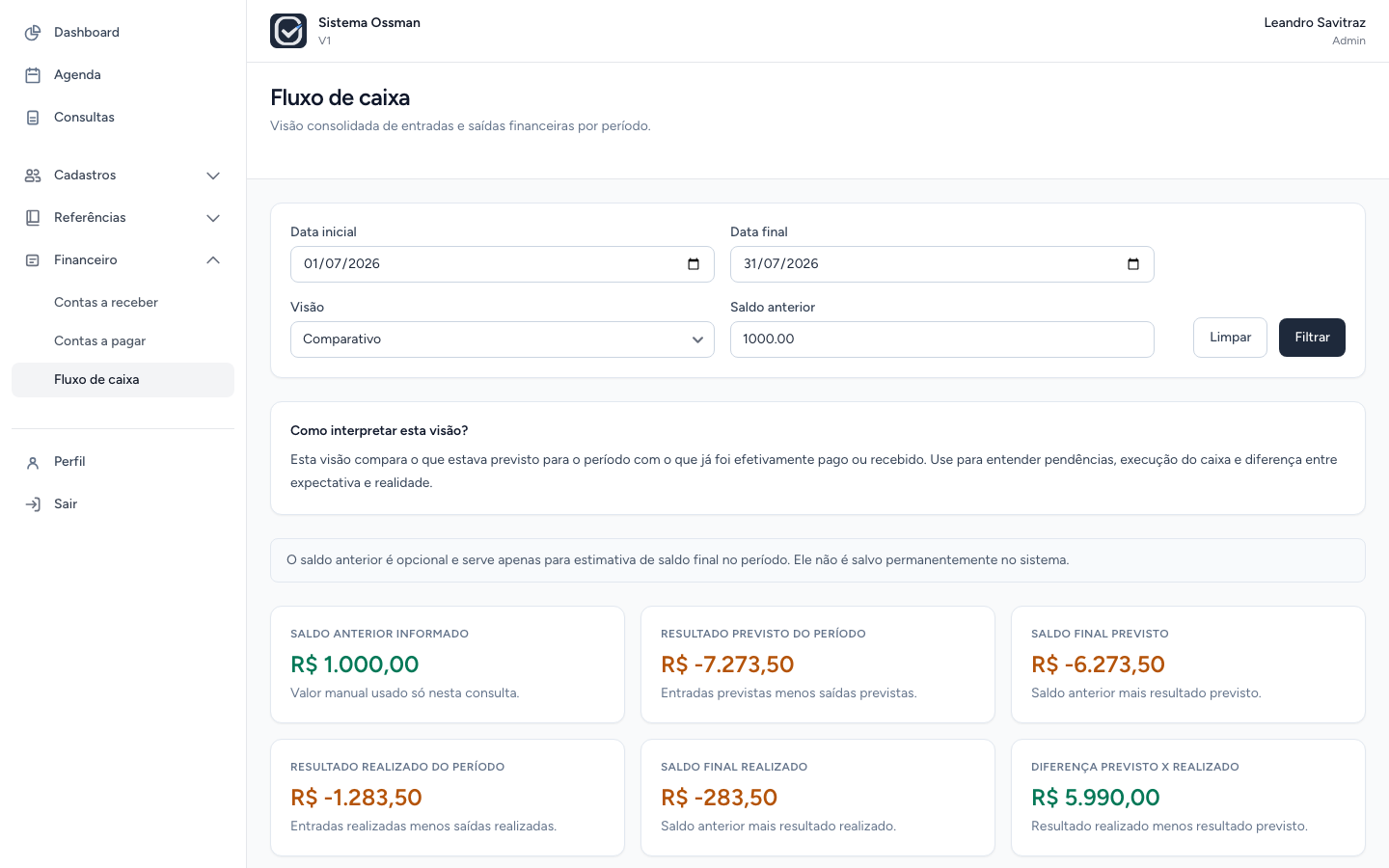Expand the Cadastros menu chevron

[x=213, y=176]
